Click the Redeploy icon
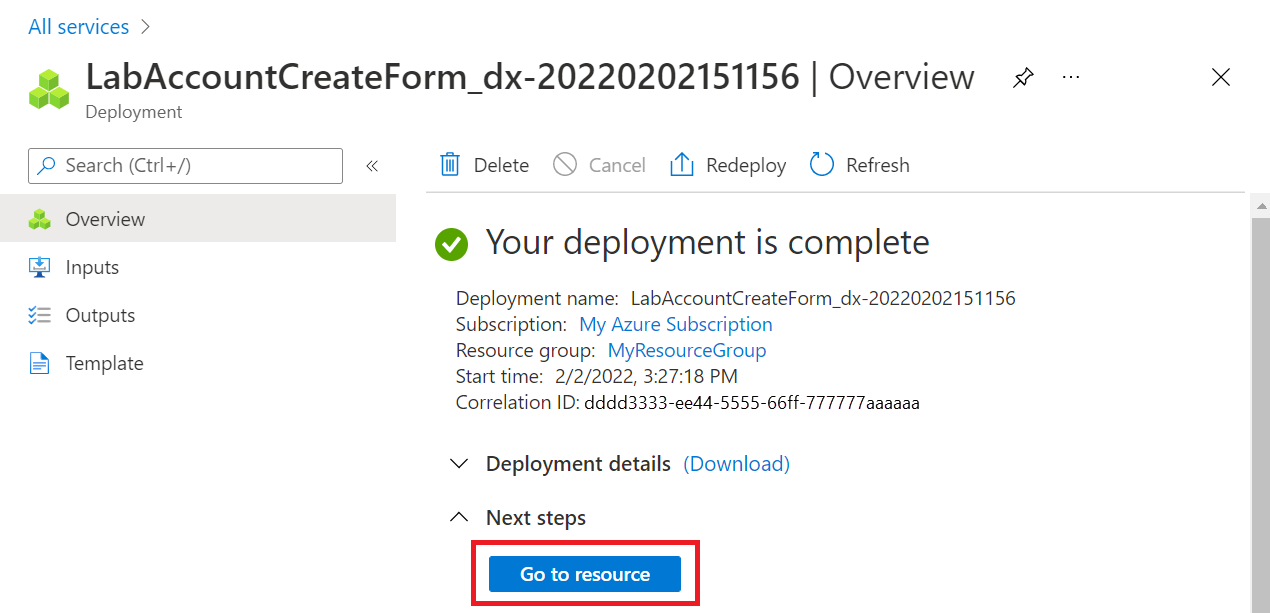 click(x=681, y=164)
